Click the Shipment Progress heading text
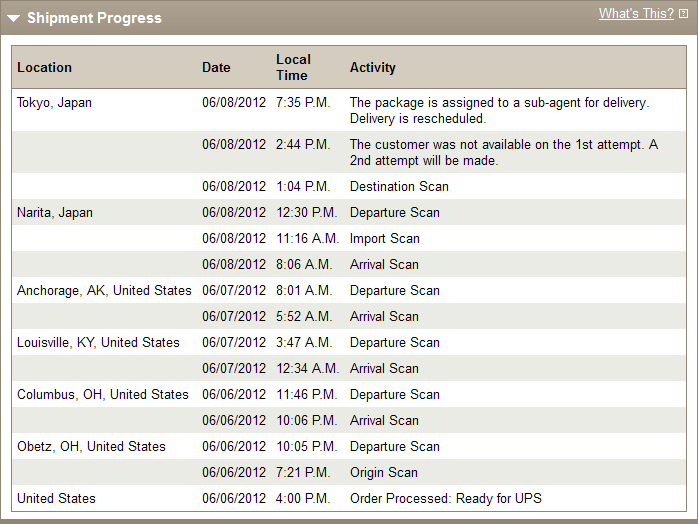This screenshot has height=524, width=698. click(x=94, y=18)
